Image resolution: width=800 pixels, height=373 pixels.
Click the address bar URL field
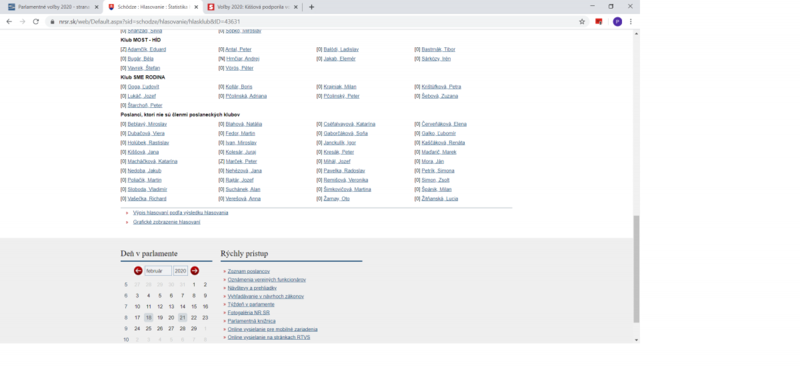pyautogui.click(x=316, y=22)
